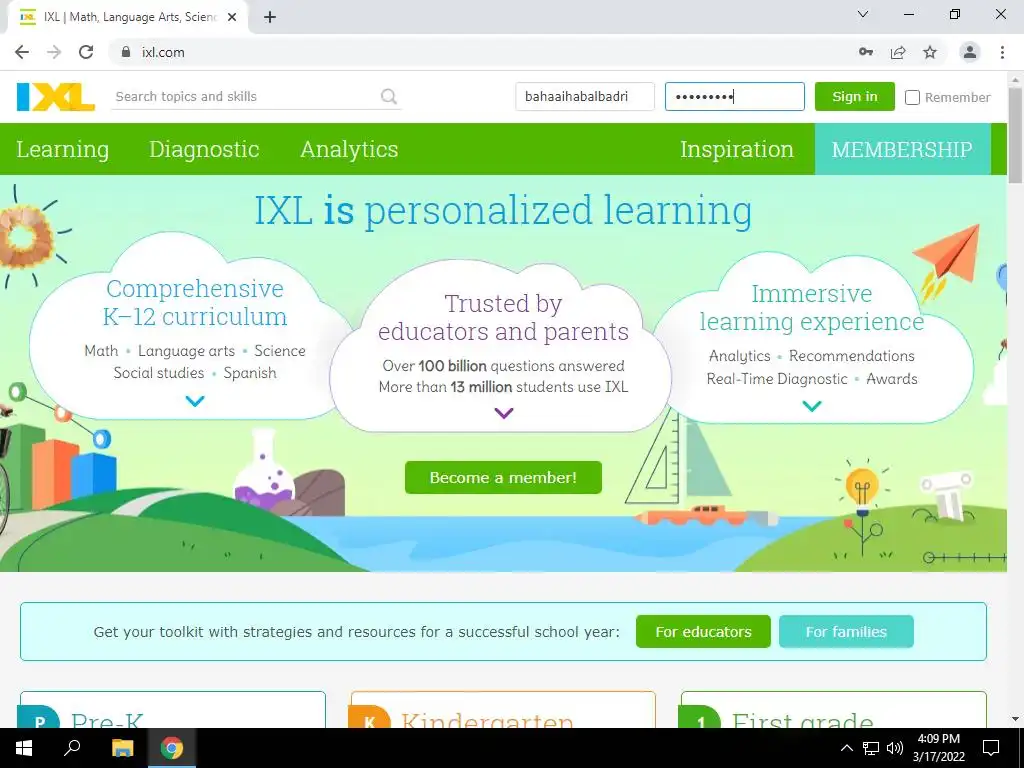The image size is (1024, 768).
Task: Click the Sign in button
Action: point(855,97)
